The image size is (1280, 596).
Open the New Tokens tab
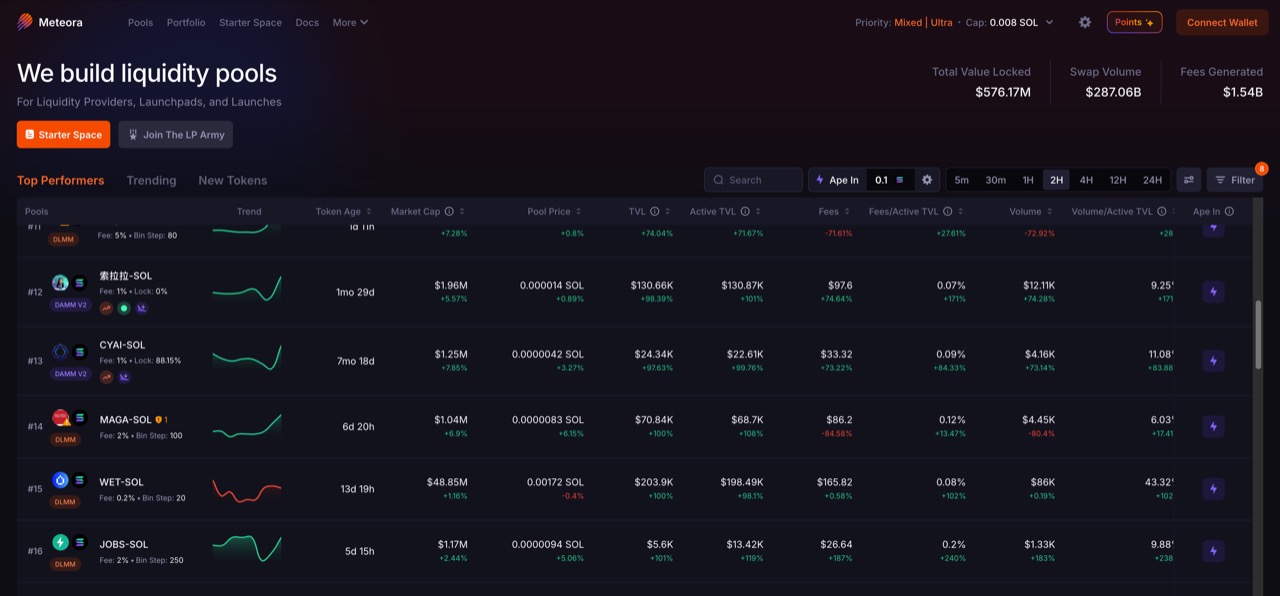click(232, 180)
